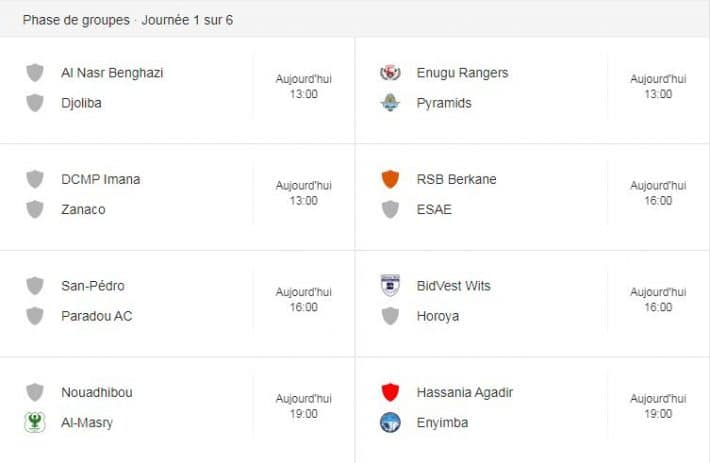
Task: Click the blue Enyimba club logo
Action: coord(390,422)
